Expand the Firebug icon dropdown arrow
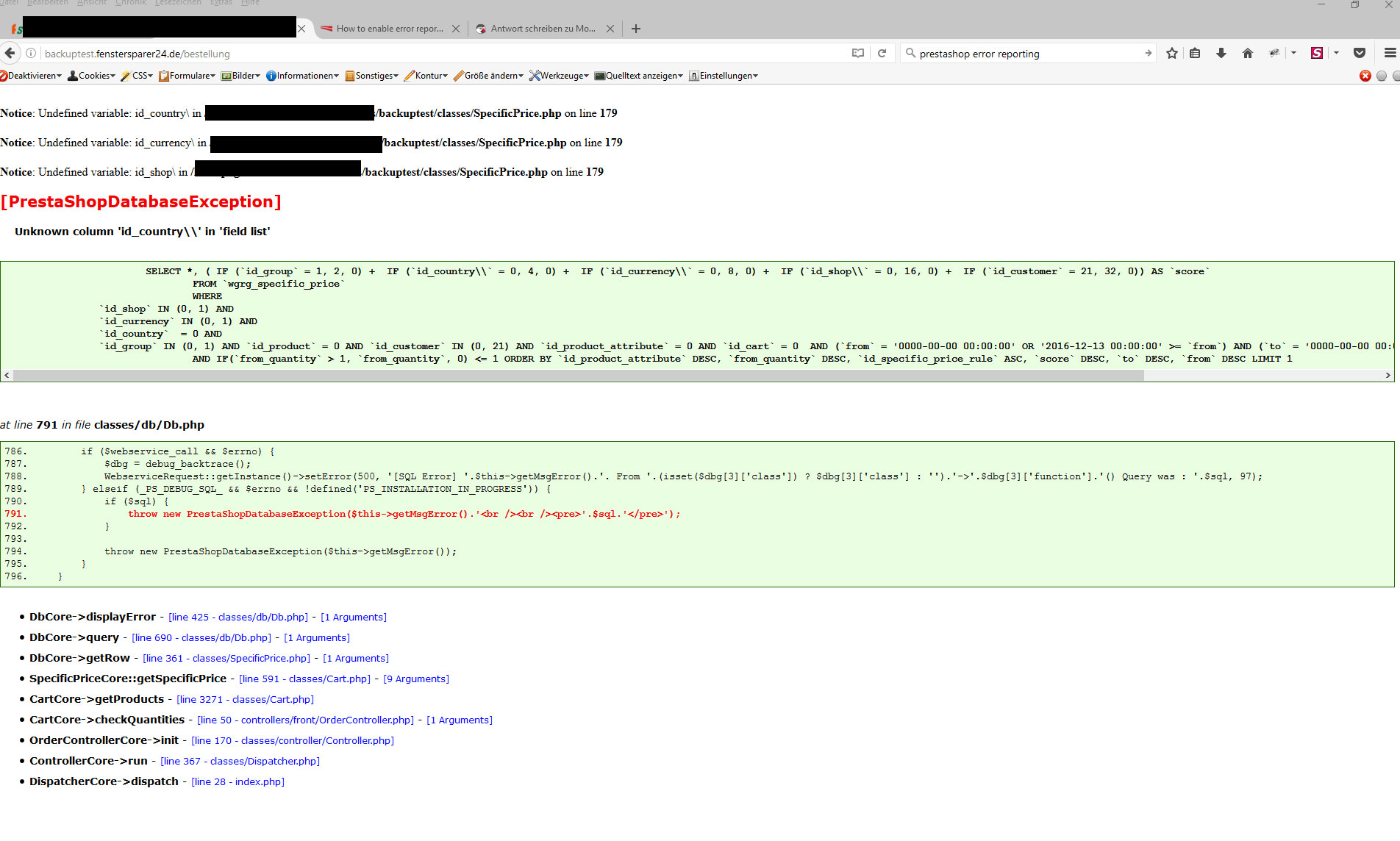This screenshot has width=1400, height=841. pos(1293,53)
